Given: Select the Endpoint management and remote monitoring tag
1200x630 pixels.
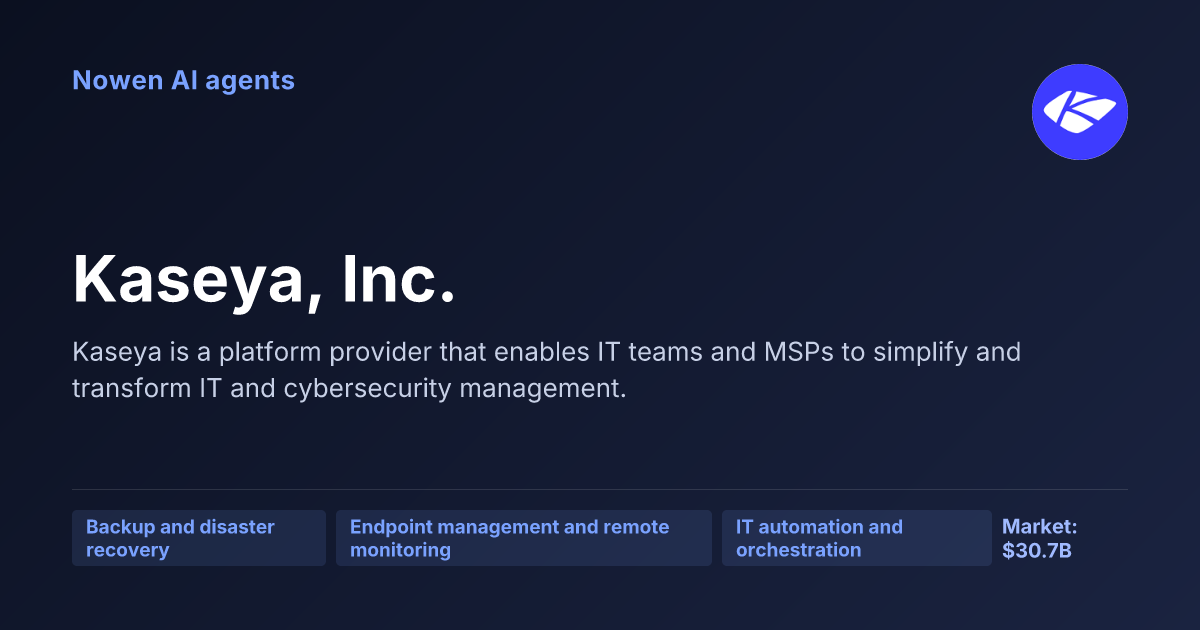Looking at the screenshot, I should (x=524, y=538).
